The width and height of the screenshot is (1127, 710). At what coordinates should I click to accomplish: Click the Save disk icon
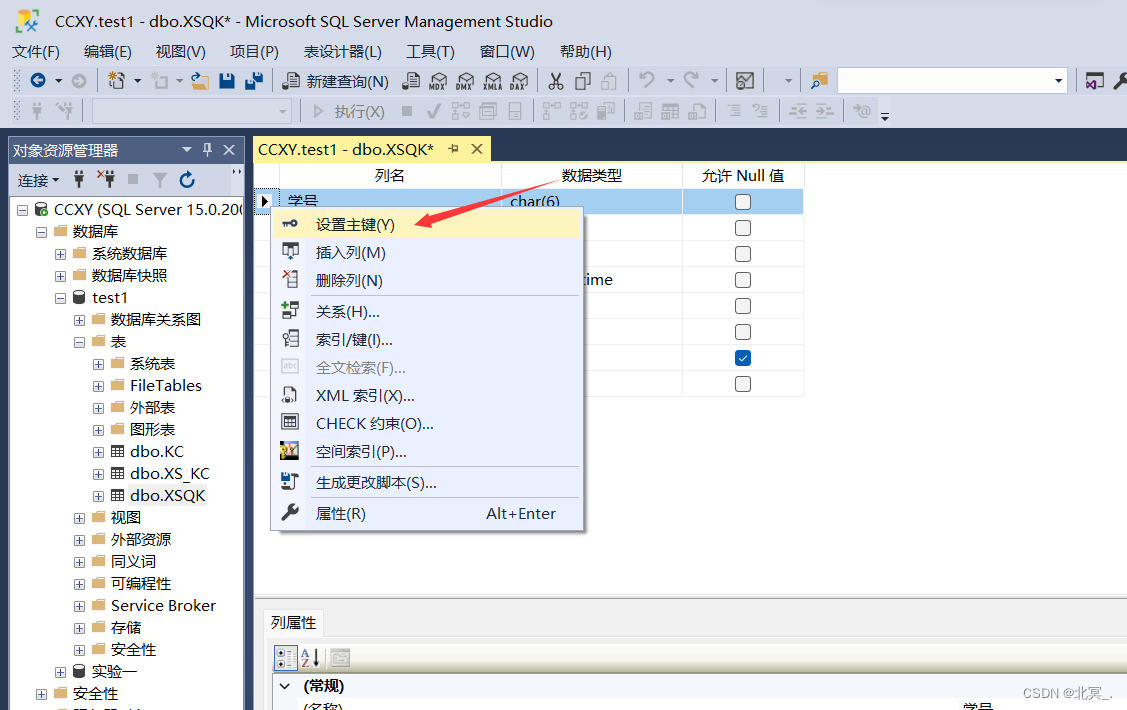(227, 81)
